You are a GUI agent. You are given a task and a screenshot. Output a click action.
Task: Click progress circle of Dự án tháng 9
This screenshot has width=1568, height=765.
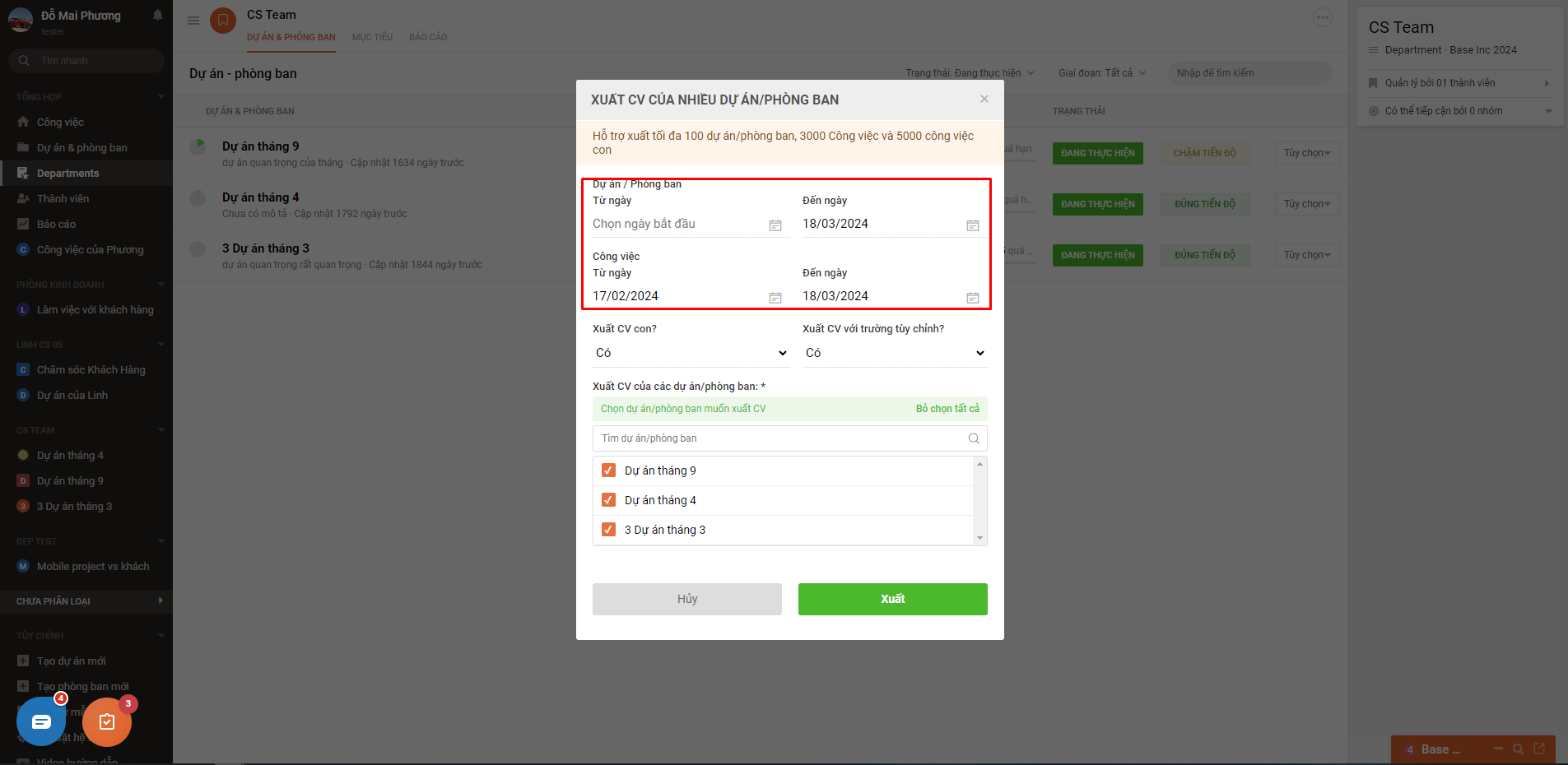click(198, 146)
